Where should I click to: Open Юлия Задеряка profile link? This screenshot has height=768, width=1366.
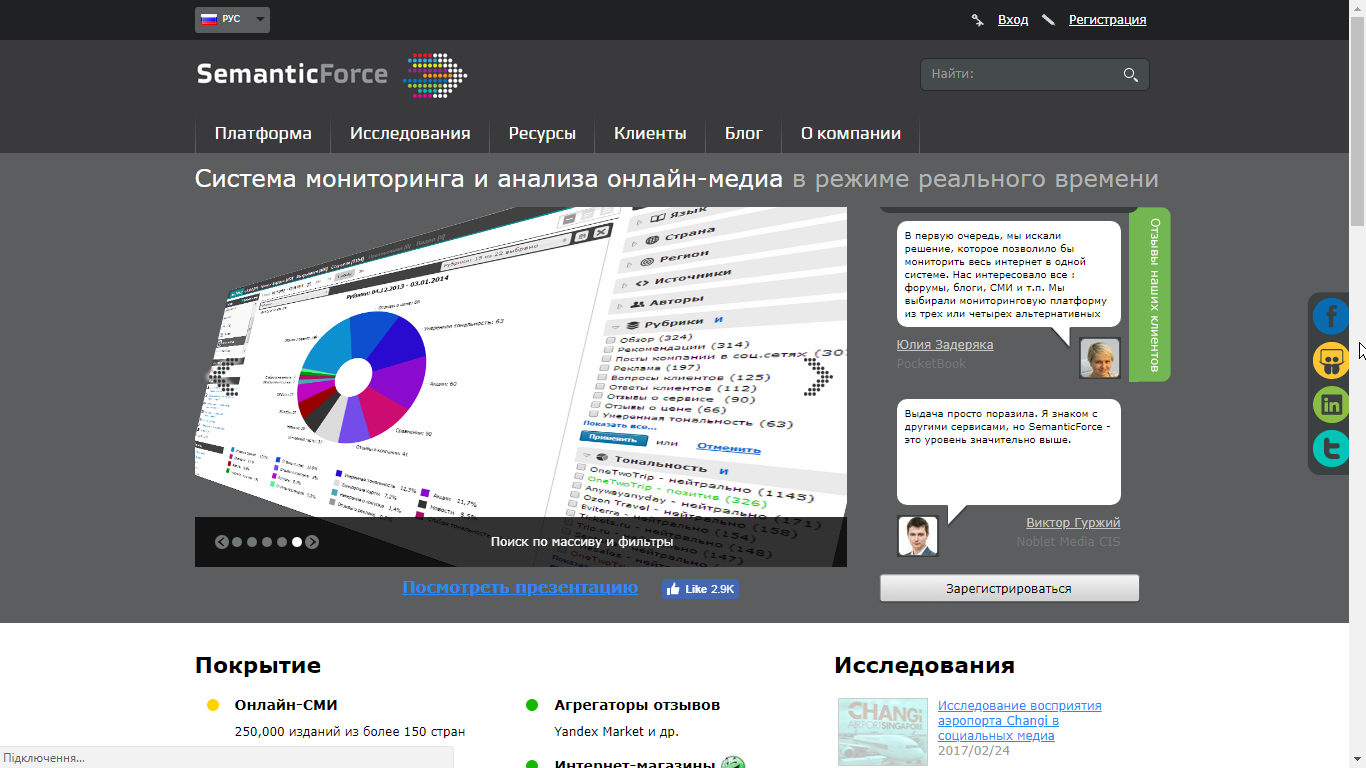(945, 345)
